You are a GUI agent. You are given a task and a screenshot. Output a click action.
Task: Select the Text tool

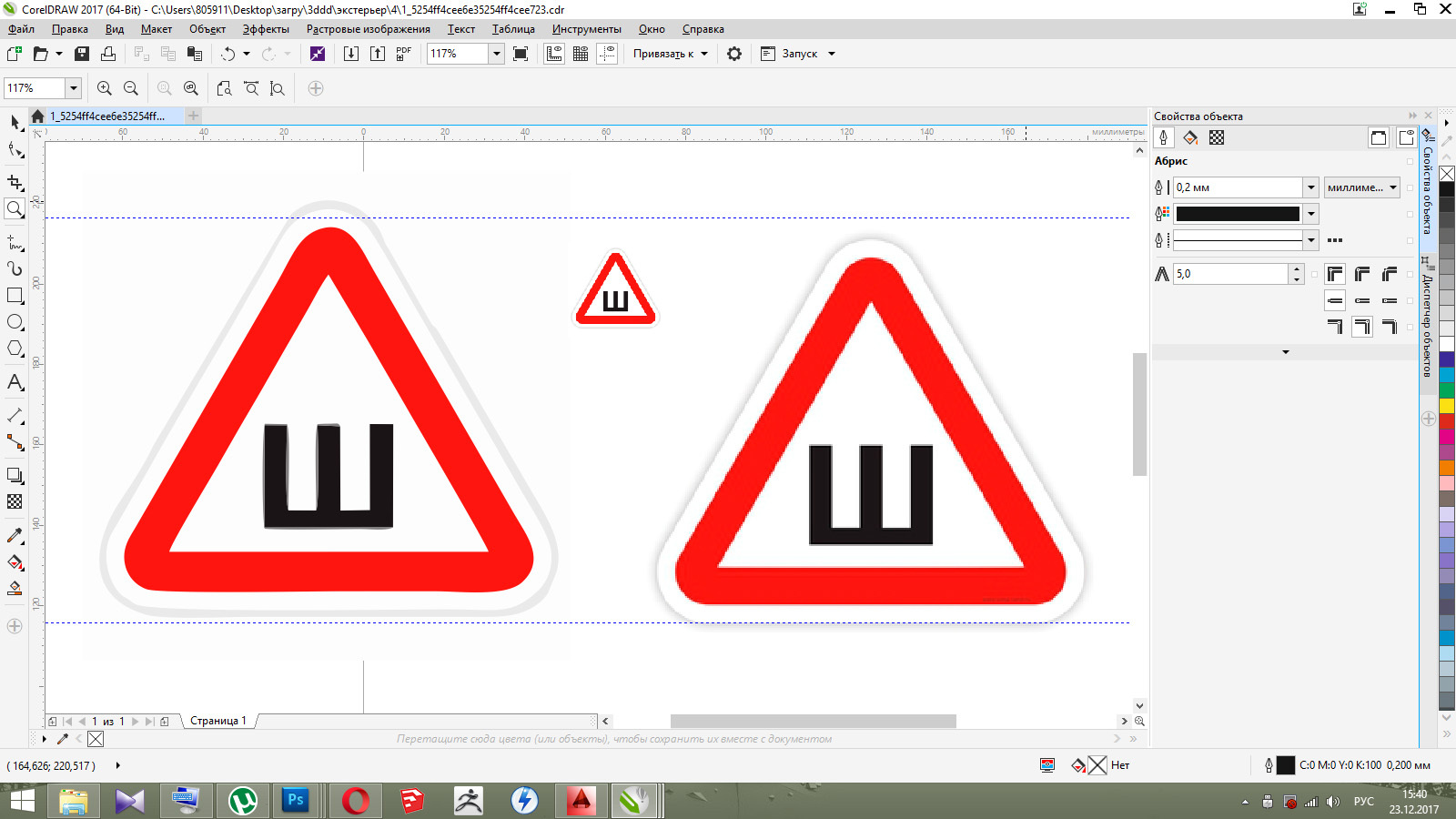(x=15, y=382)
